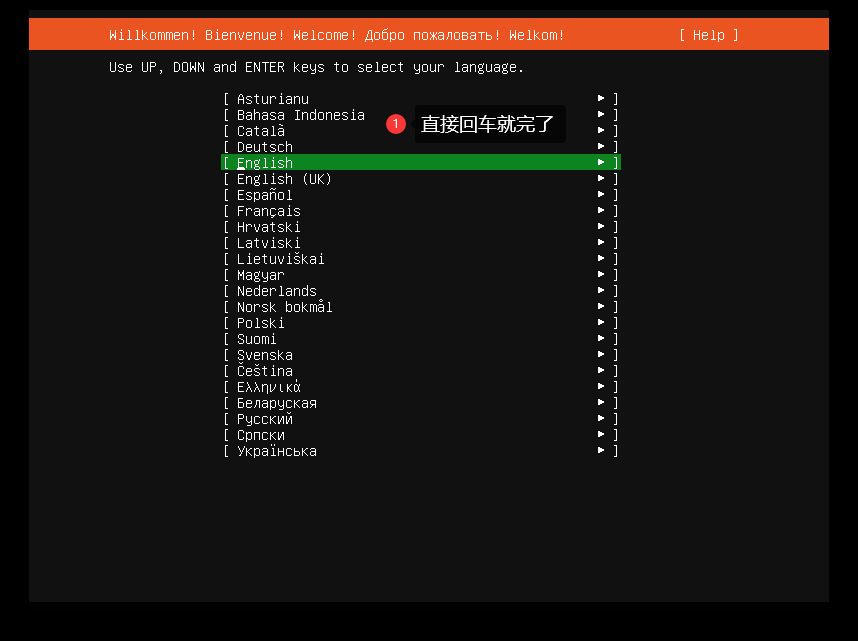This screenshot has height=641, width=858.
Task: Expand the arrow next to Српски
Action: [601, 434]
